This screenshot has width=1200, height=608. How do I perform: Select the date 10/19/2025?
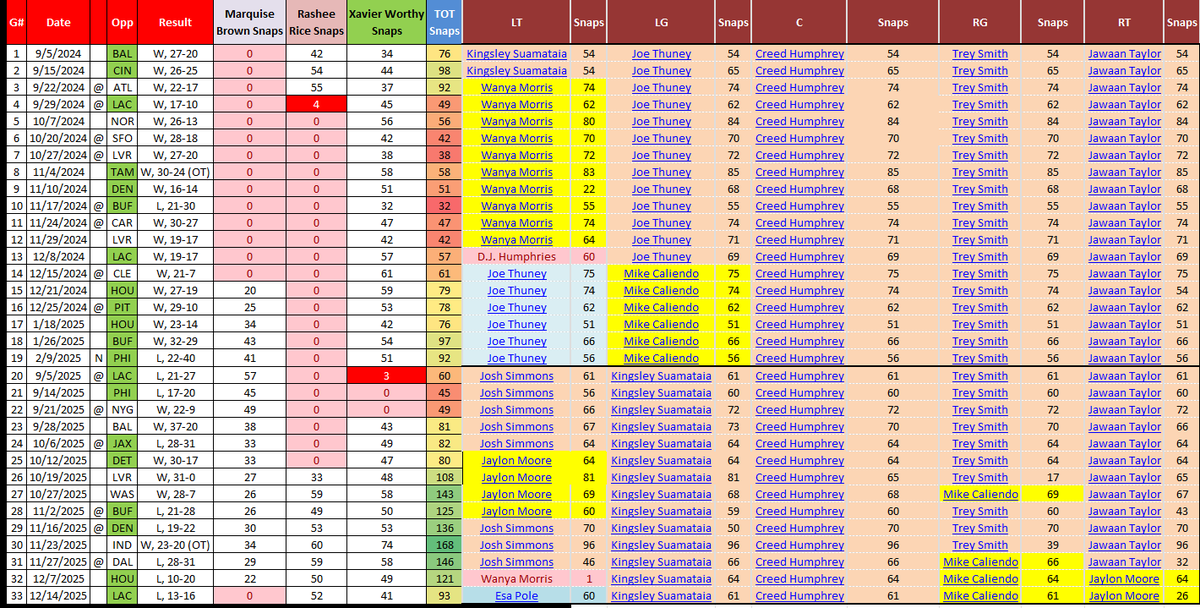pos(59,477)
